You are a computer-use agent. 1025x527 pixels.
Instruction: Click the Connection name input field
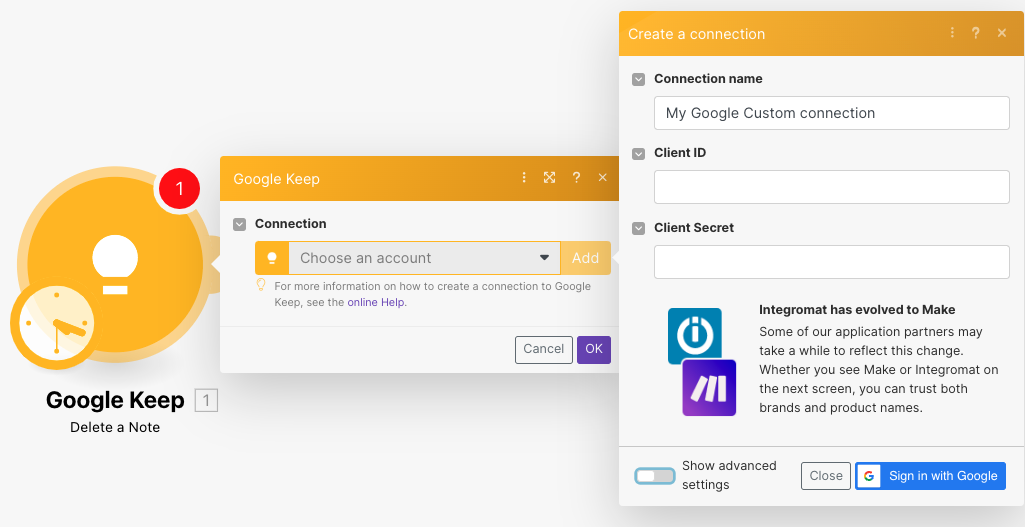(x=832, y=113)
